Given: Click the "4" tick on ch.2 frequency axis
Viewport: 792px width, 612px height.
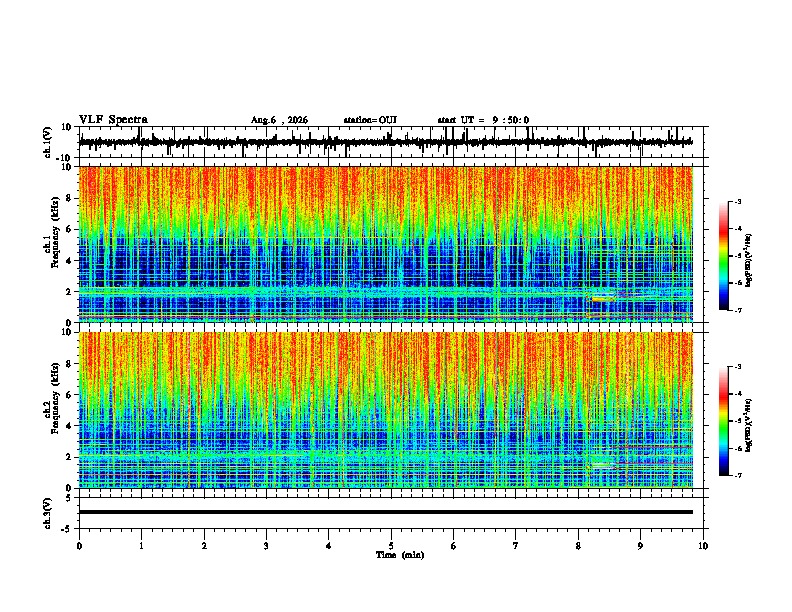Looking at the screenshot, I should (69, 426).
